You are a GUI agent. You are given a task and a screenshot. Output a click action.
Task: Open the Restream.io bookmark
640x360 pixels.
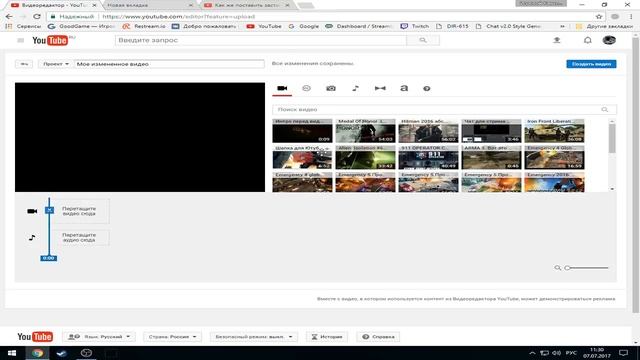pyautogui.click(x=144, y=26)
